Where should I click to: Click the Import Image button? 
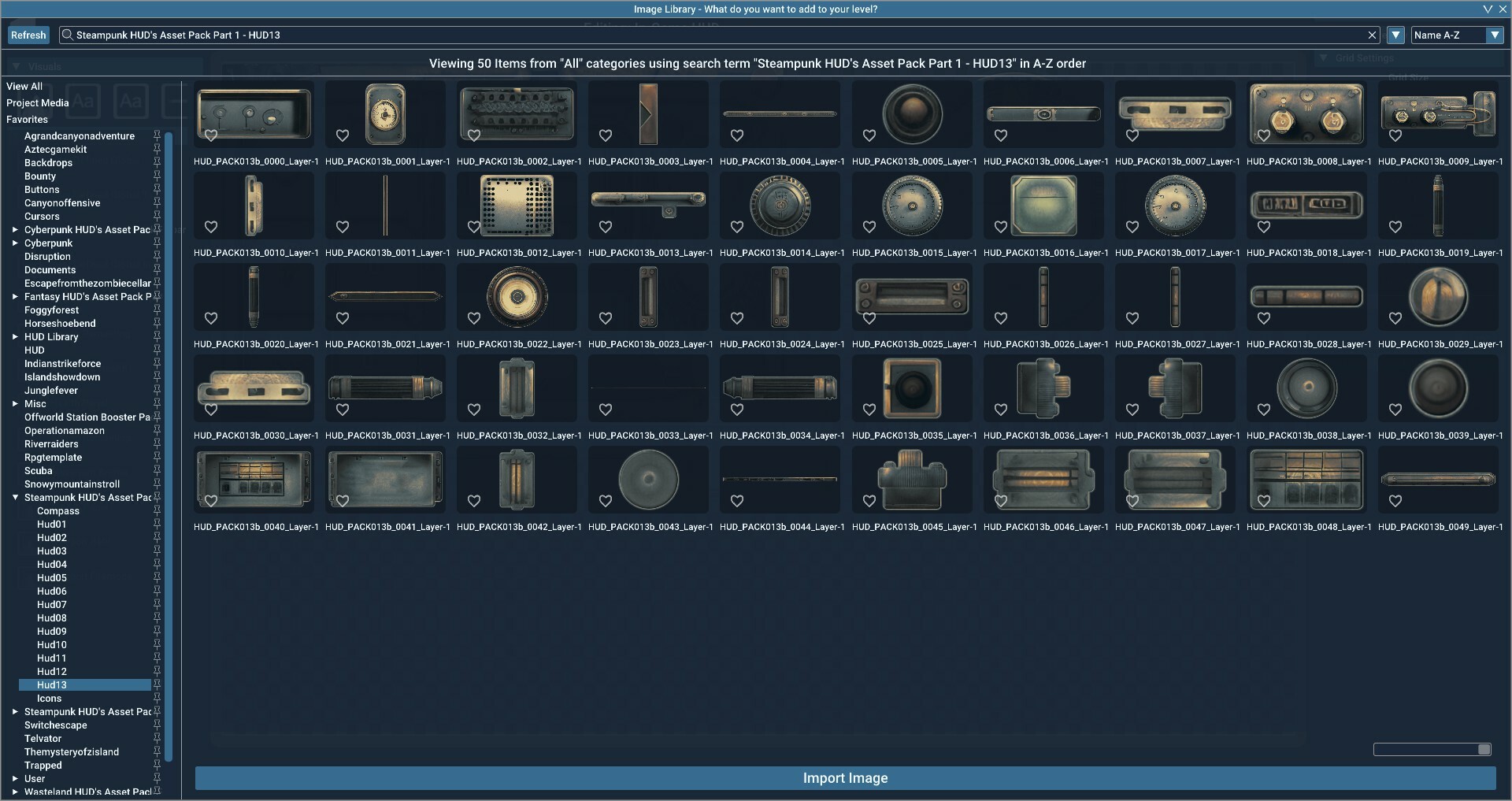[x=844, y=777]
